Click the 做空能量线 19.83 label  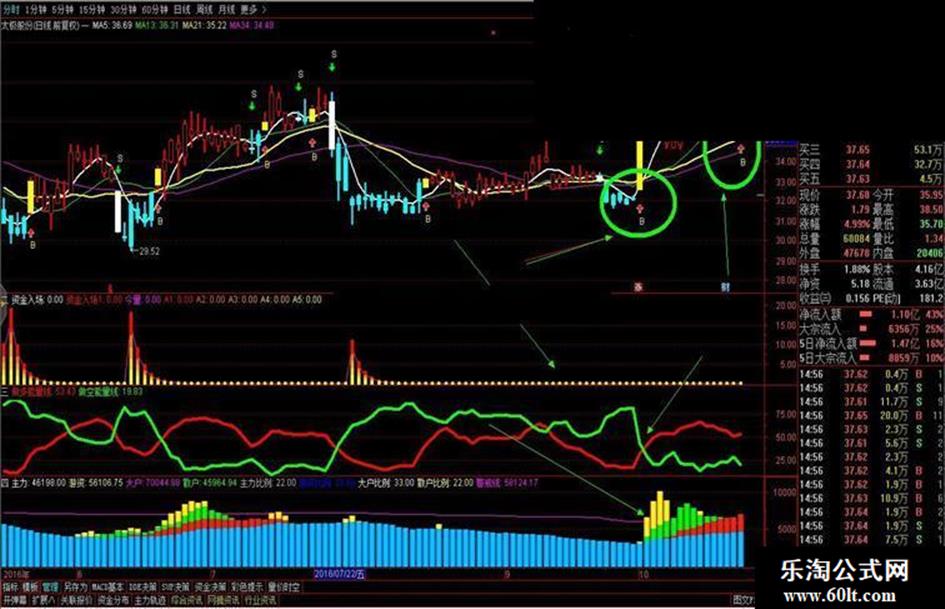tap(110, 391)
